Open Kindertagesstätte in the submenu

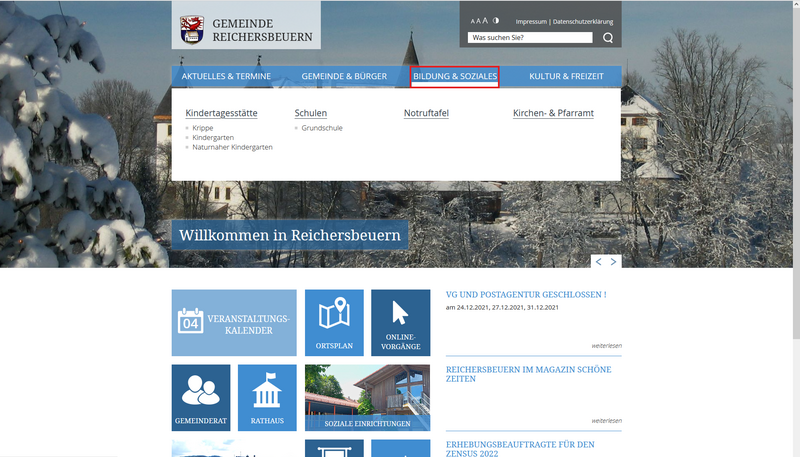[x=221, y=113]
